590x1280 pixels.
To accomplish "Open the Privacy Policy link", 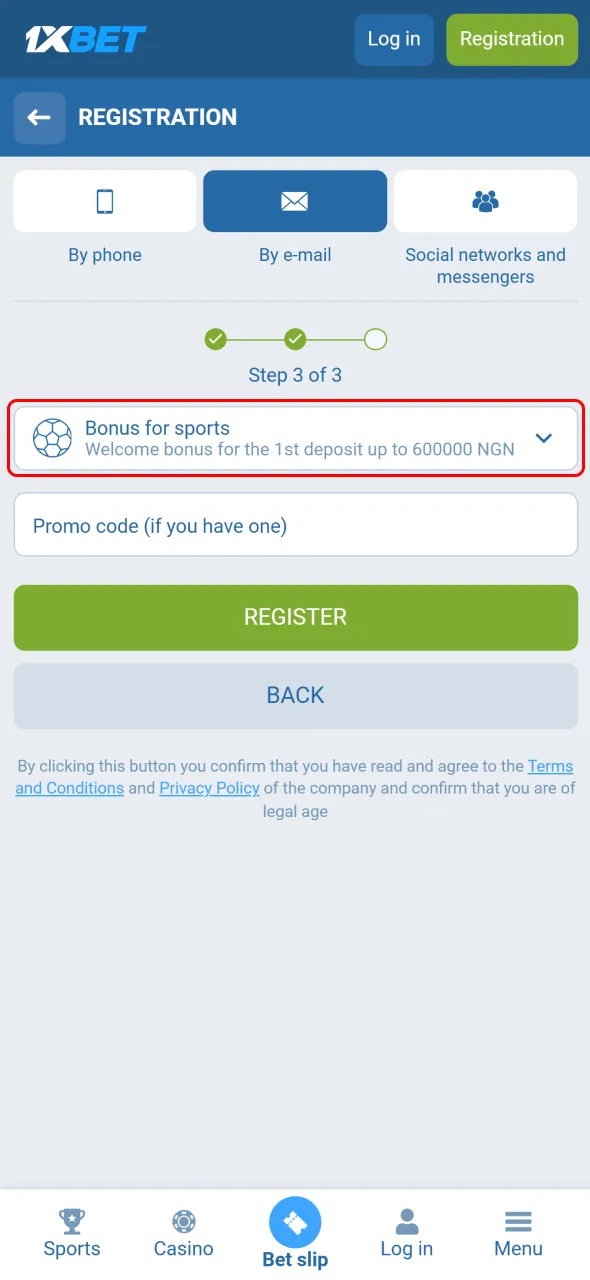I will (x=209, y=788).
